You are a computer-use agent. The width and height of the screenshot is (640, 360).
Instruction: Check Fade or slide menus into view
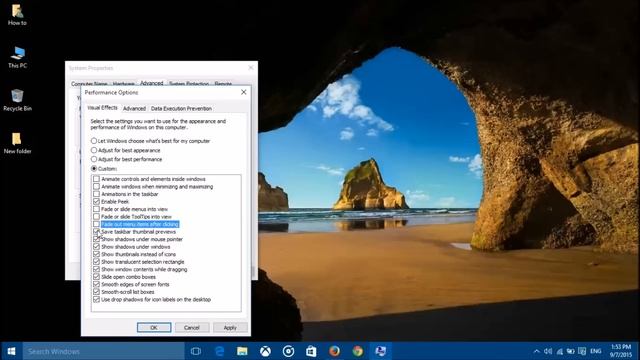96,209
